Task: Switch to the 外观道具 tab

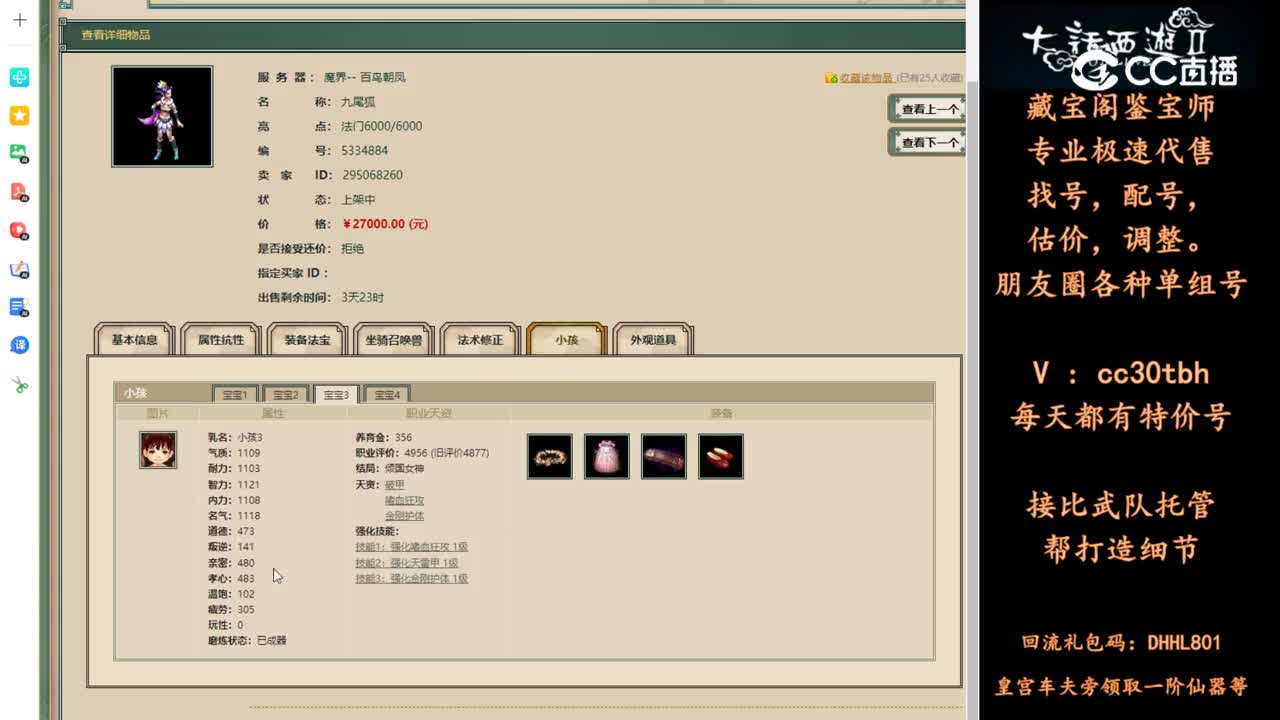Action: point(653,340)
